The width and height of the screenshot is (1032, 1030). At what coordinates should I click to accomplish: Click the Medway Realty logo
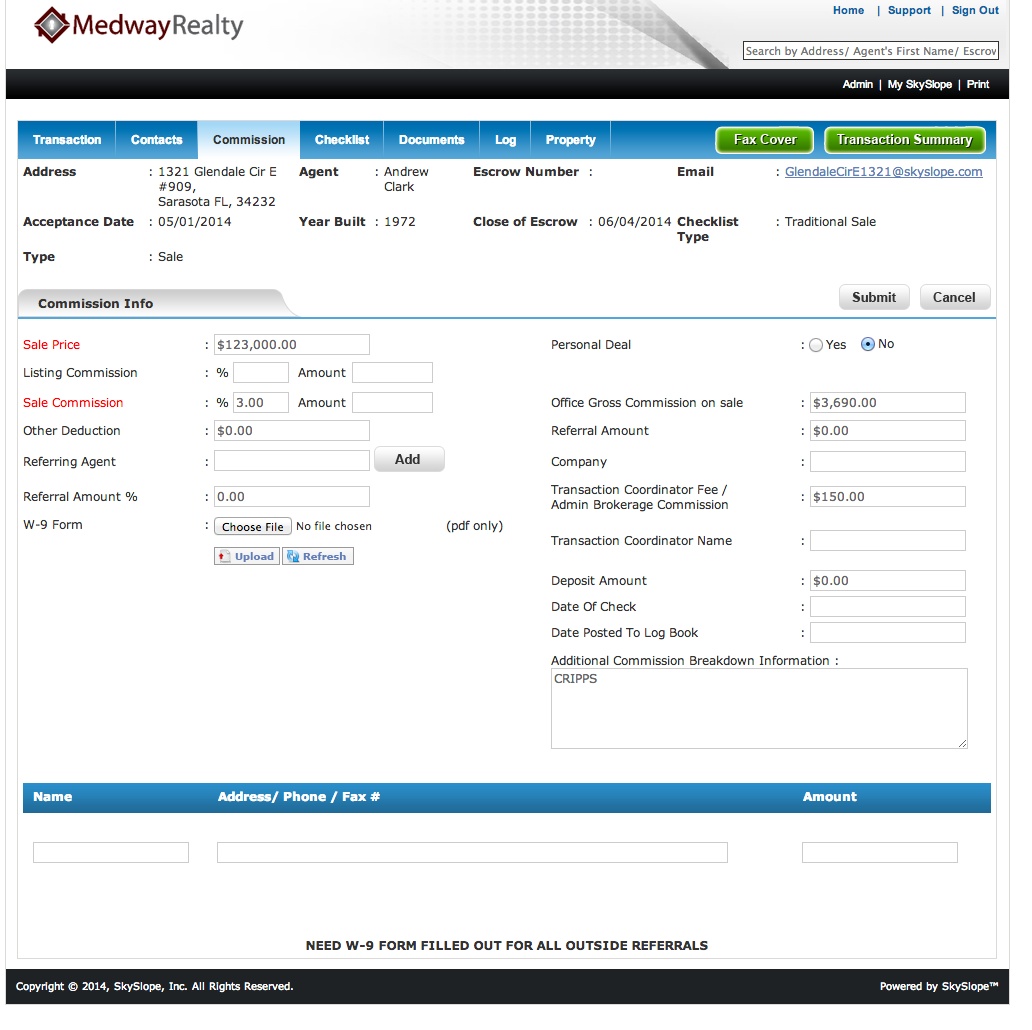pos(139,26)
